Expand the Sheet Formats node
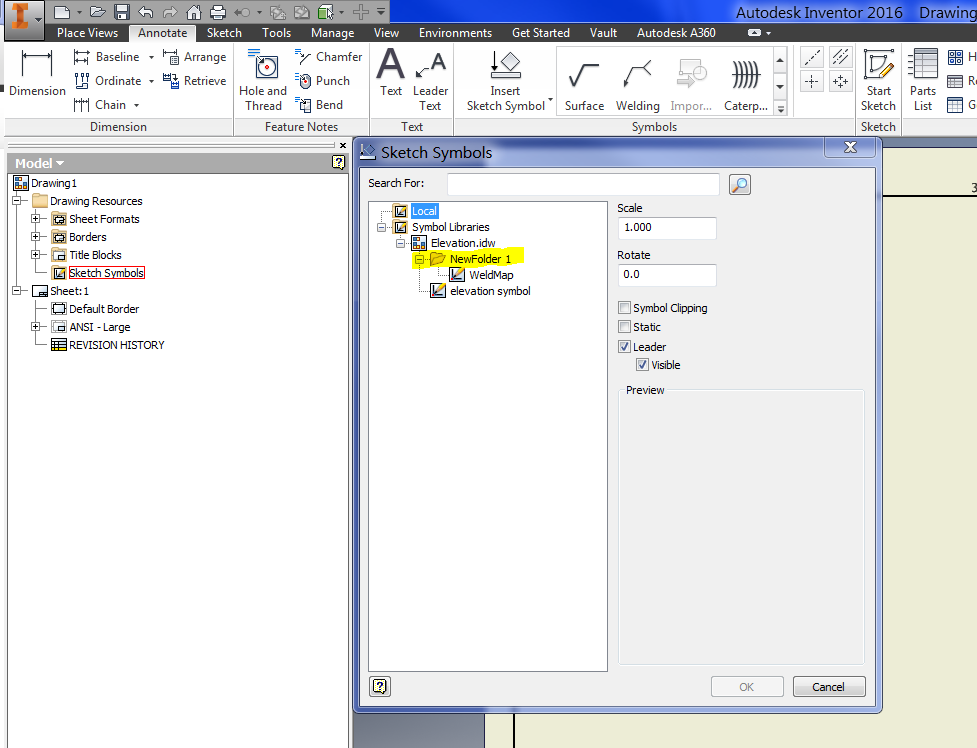Viewport: 977px width, 748px height. 36,218
